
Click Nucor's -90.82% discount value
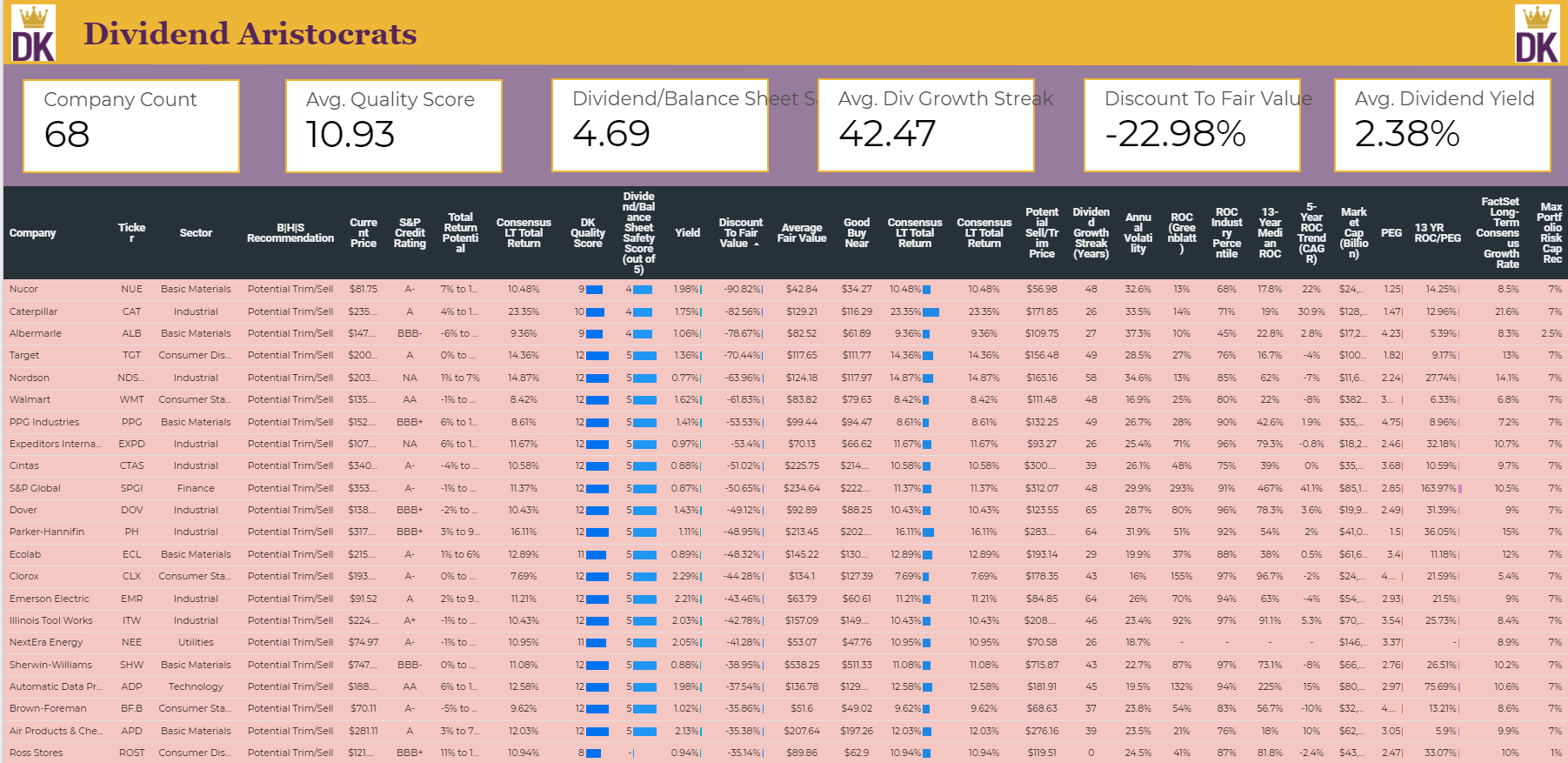[x=742, y=289]
